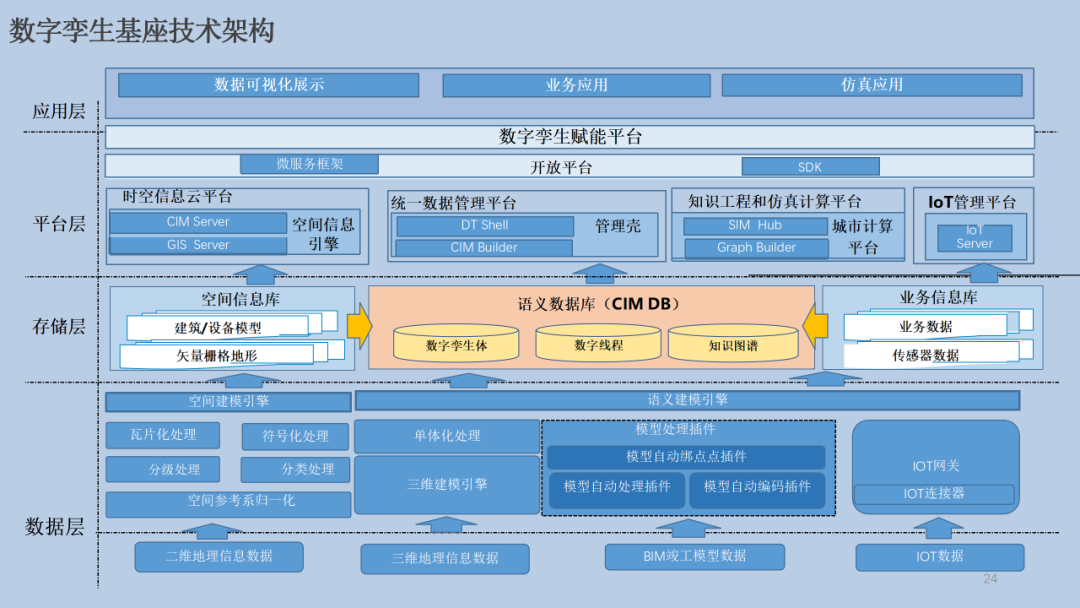Screen dimensions: 1080x608
Task: Click the 数据可视化展示 box
Action: point(269,85)
